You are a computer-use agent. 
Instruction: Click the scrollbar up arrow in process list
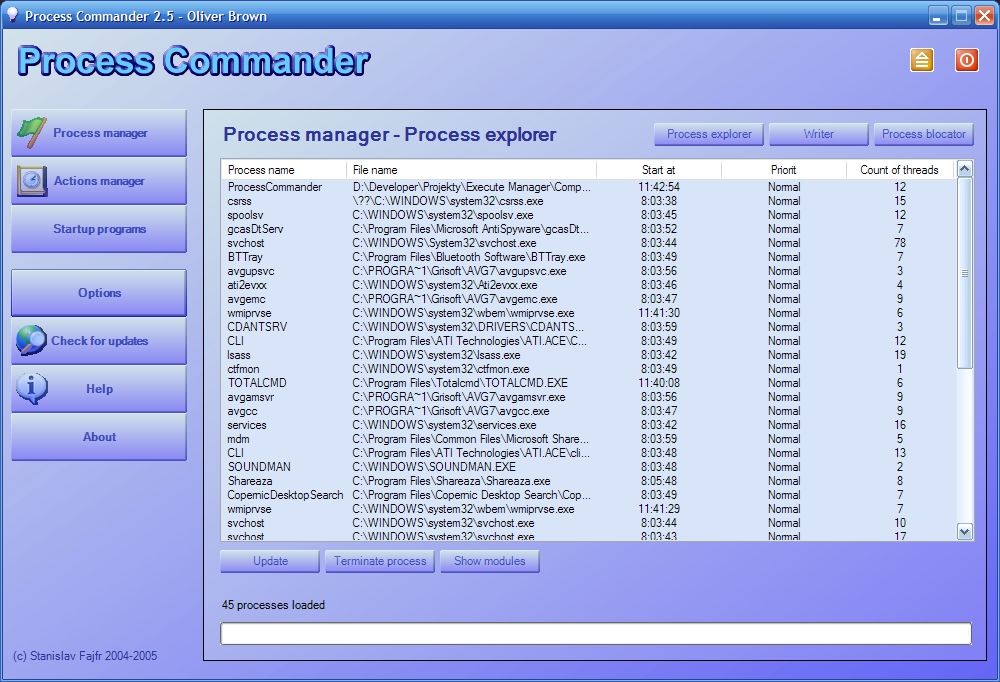(x=965, y=169)
